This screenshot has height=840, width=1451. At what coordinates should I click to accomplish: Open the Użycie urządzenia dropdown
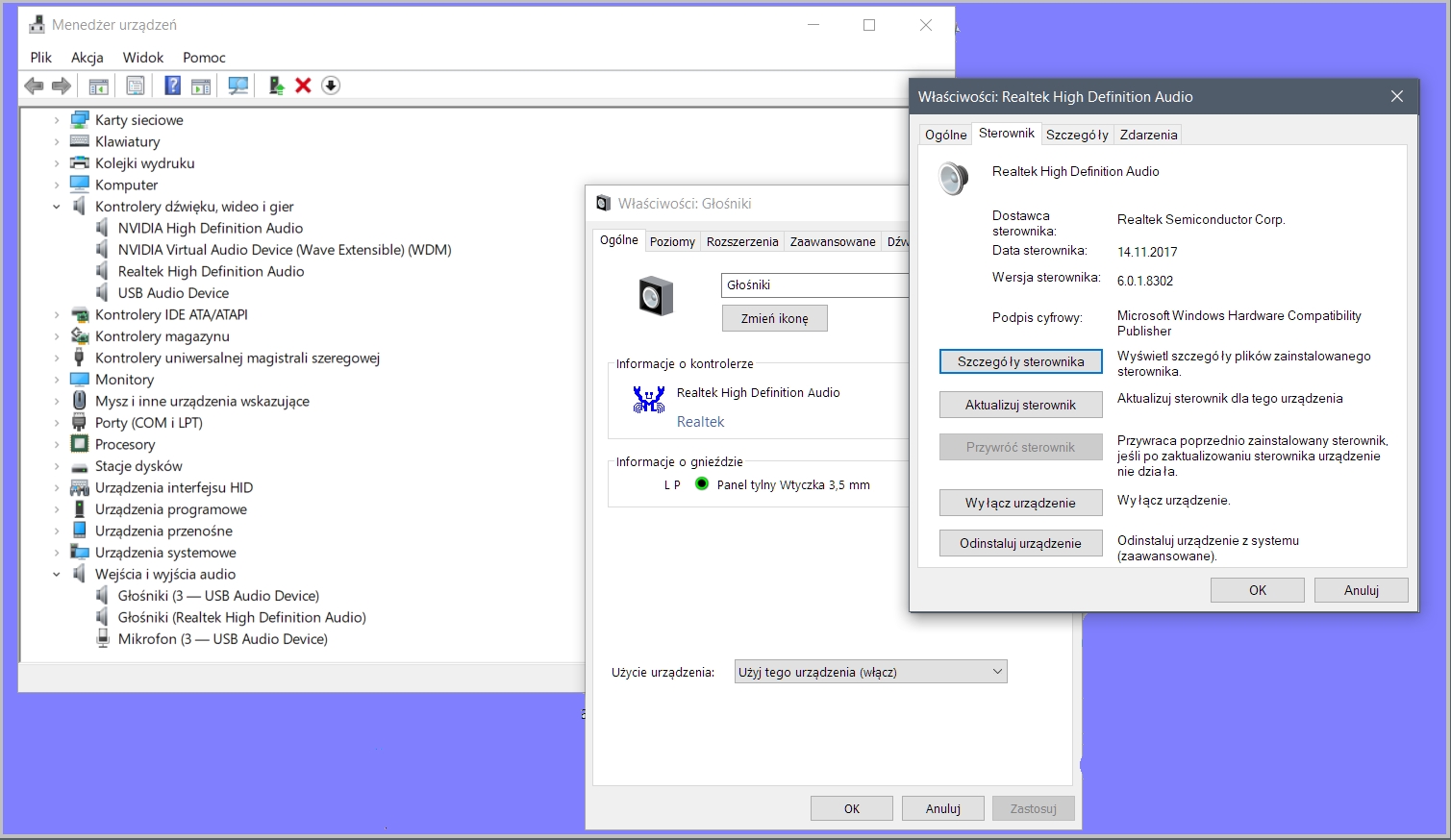click(870, 672)
